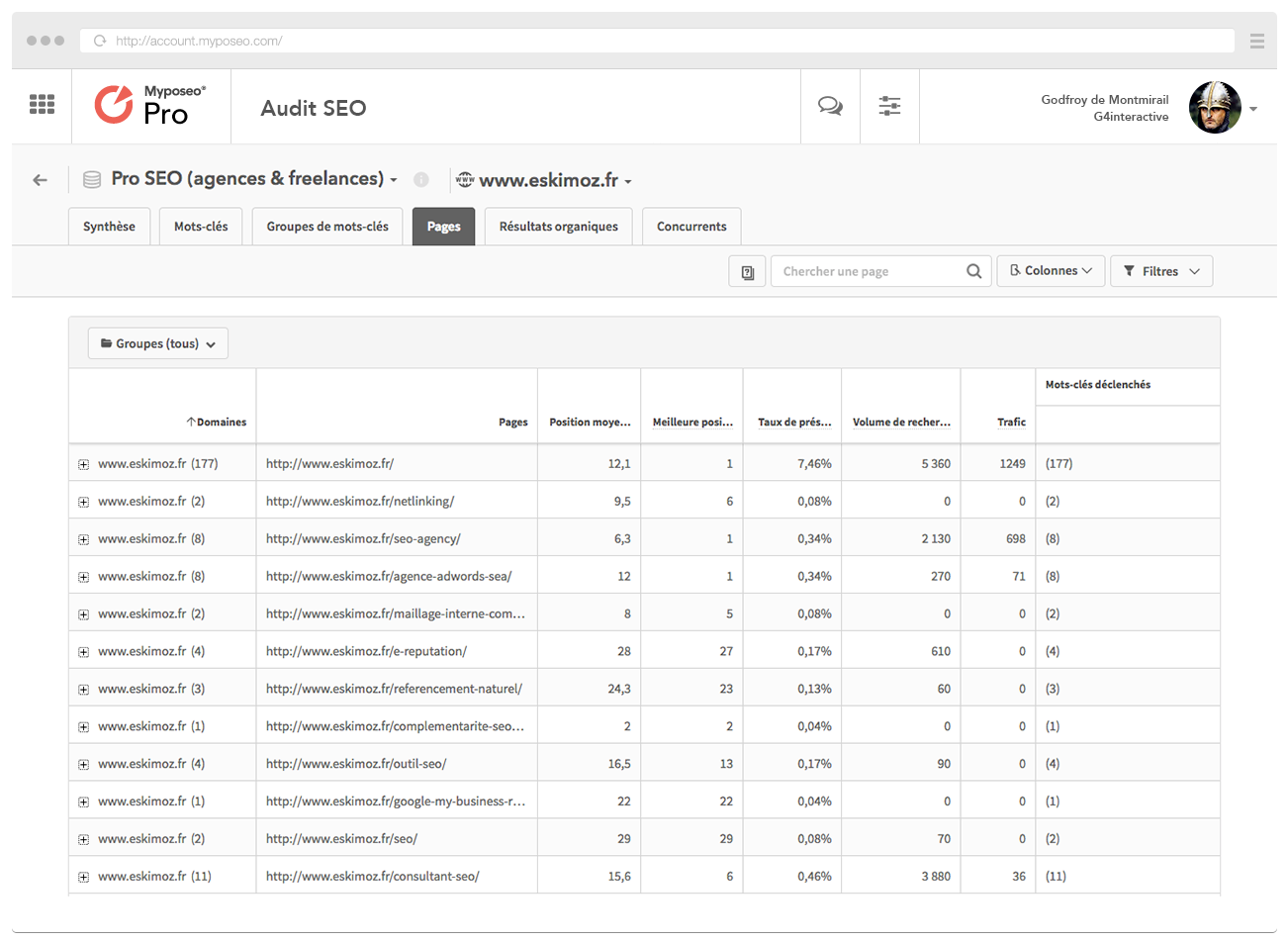Click the browser address bar URL
Viewport: 1288px width, 942px height.
point(199,41)
